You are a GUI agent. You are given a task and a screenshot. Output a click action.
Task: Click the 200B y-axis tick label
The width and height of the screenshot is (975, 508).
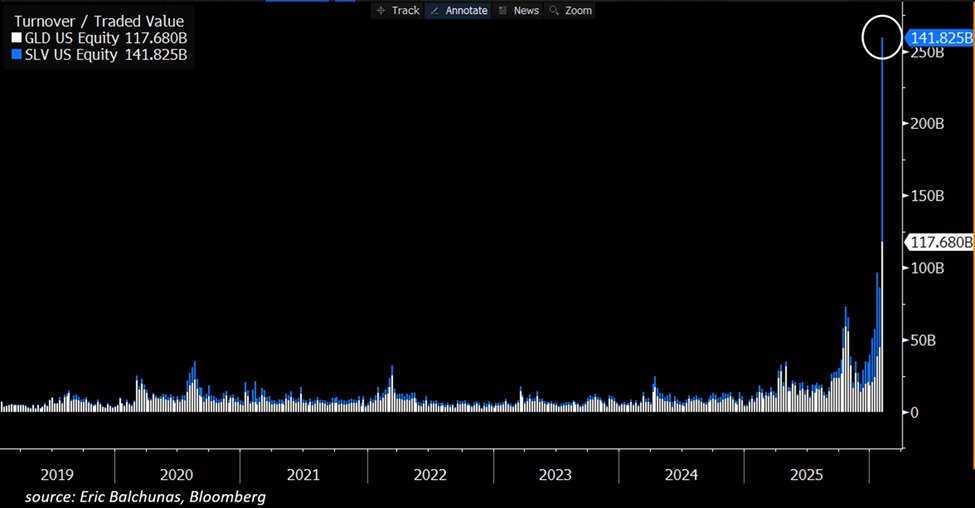[924, 123]
